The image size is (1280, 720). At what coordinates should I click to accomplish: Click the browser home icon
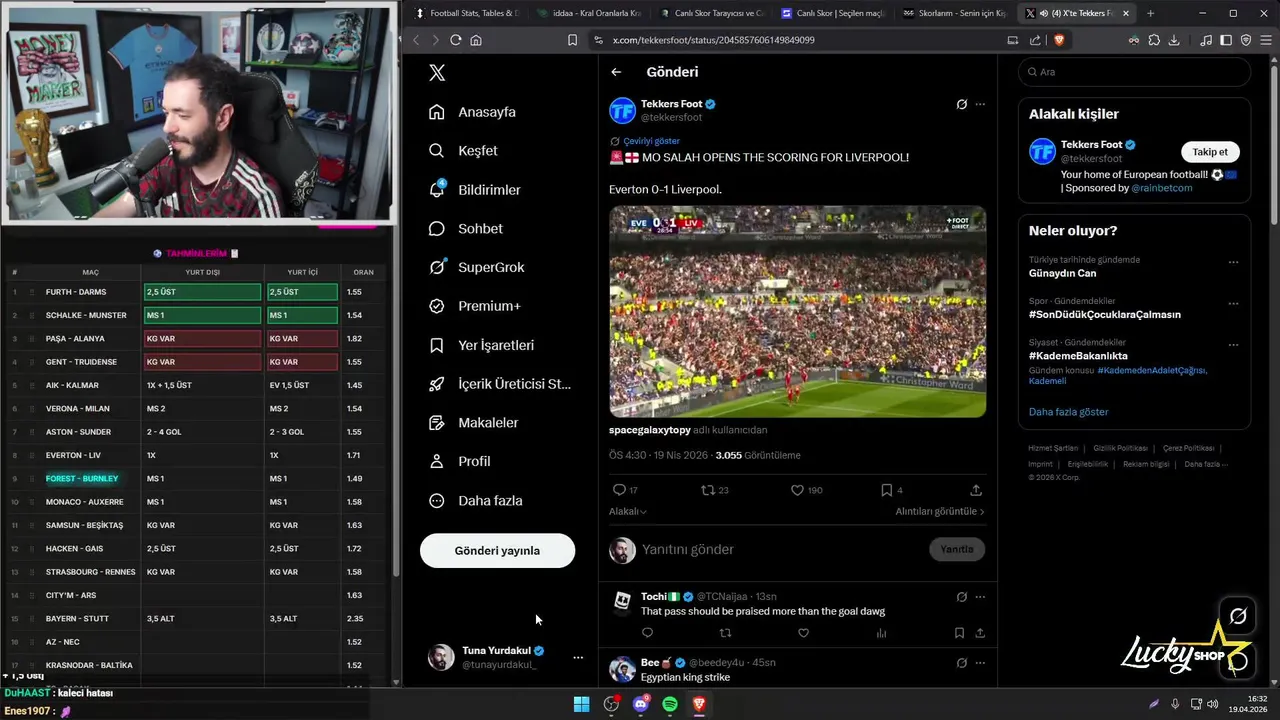click(x=476, y=40)
